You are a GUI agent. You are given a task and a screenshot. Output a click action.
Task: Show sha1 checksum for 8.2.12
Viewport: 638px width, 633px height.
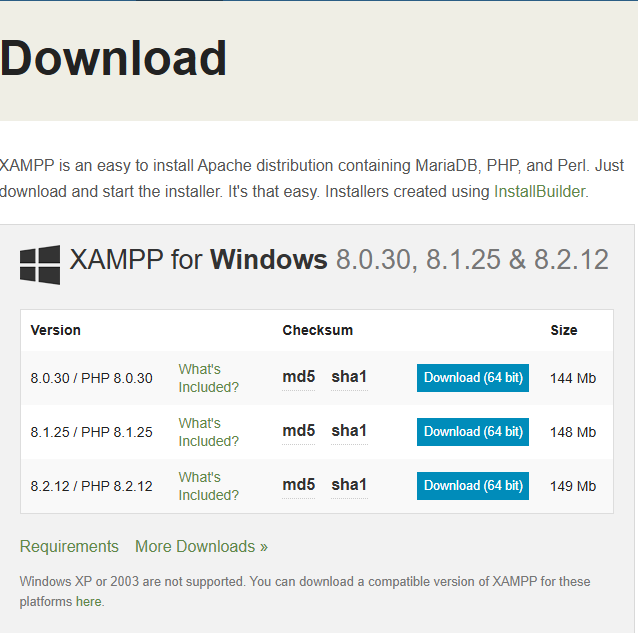coord(349,485)
